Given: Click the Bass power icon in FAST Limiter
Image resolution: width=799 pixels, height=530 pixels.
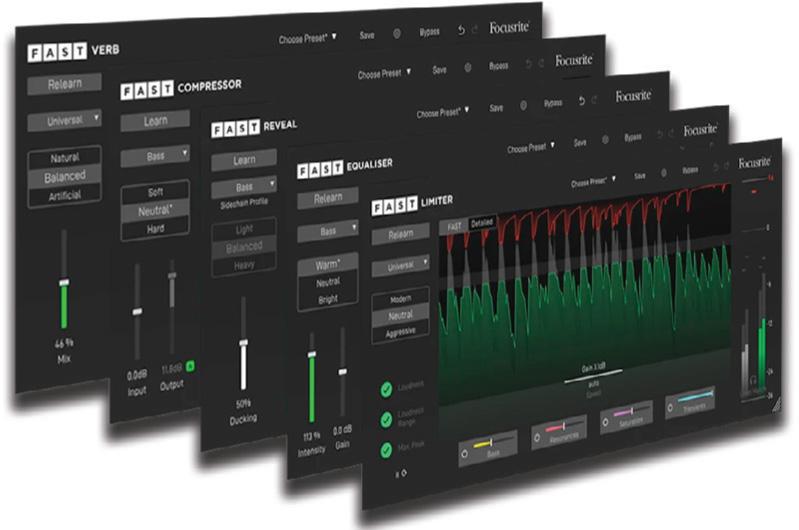Looking at the screenshot, I should pyautogui.click(x=465, y=453).
